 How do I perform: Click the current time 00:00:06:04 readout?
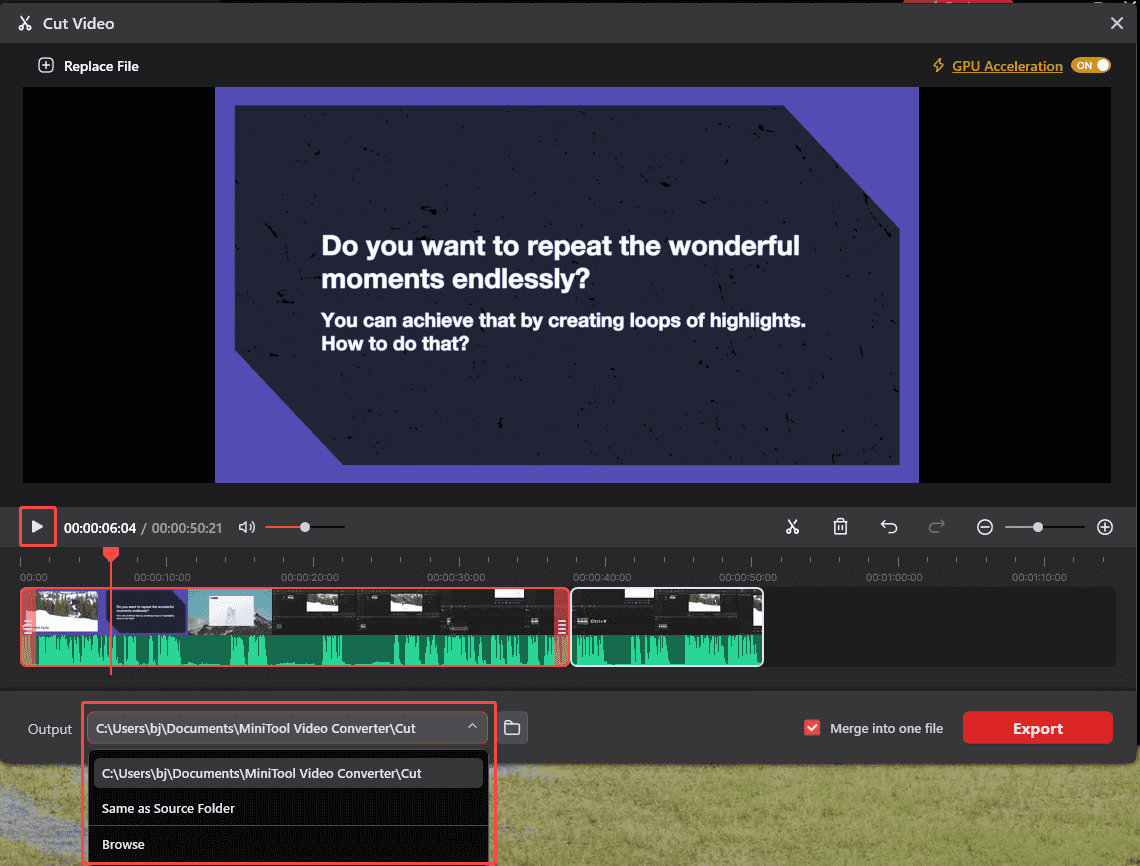coord(100,528)
